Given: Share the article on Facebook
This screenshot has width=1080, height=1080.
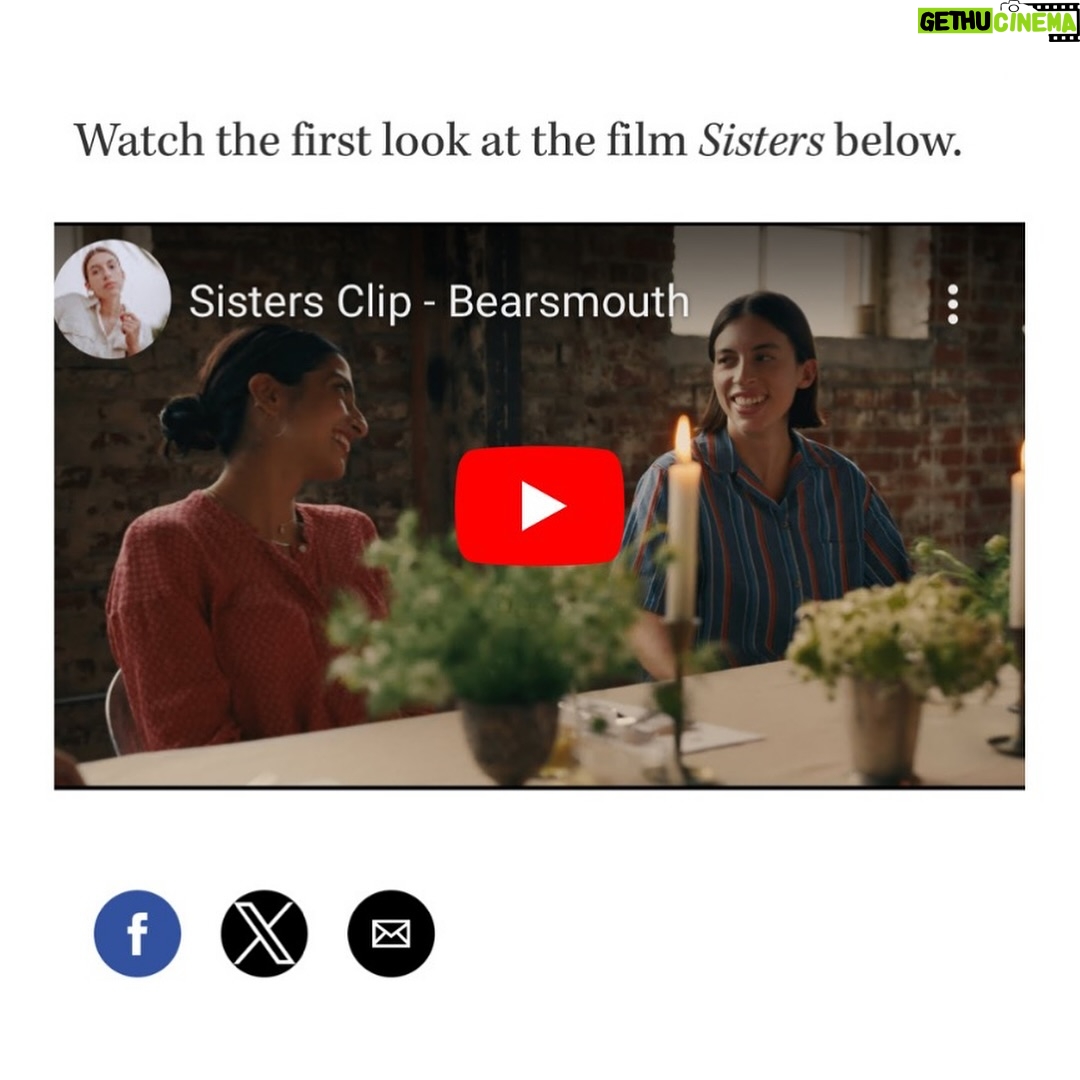Looking at the screenshot, I should coord(138,933).
